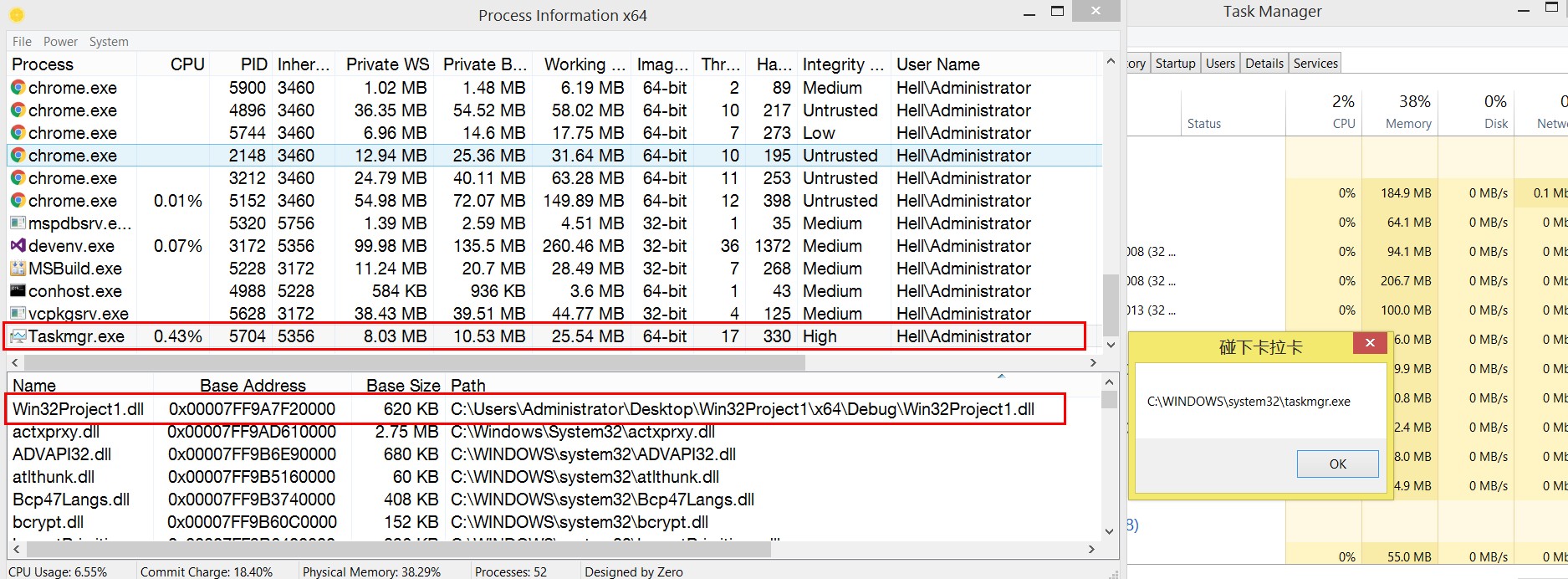Switch to Details tab in Task Manager

click(x=1264, y=63)
